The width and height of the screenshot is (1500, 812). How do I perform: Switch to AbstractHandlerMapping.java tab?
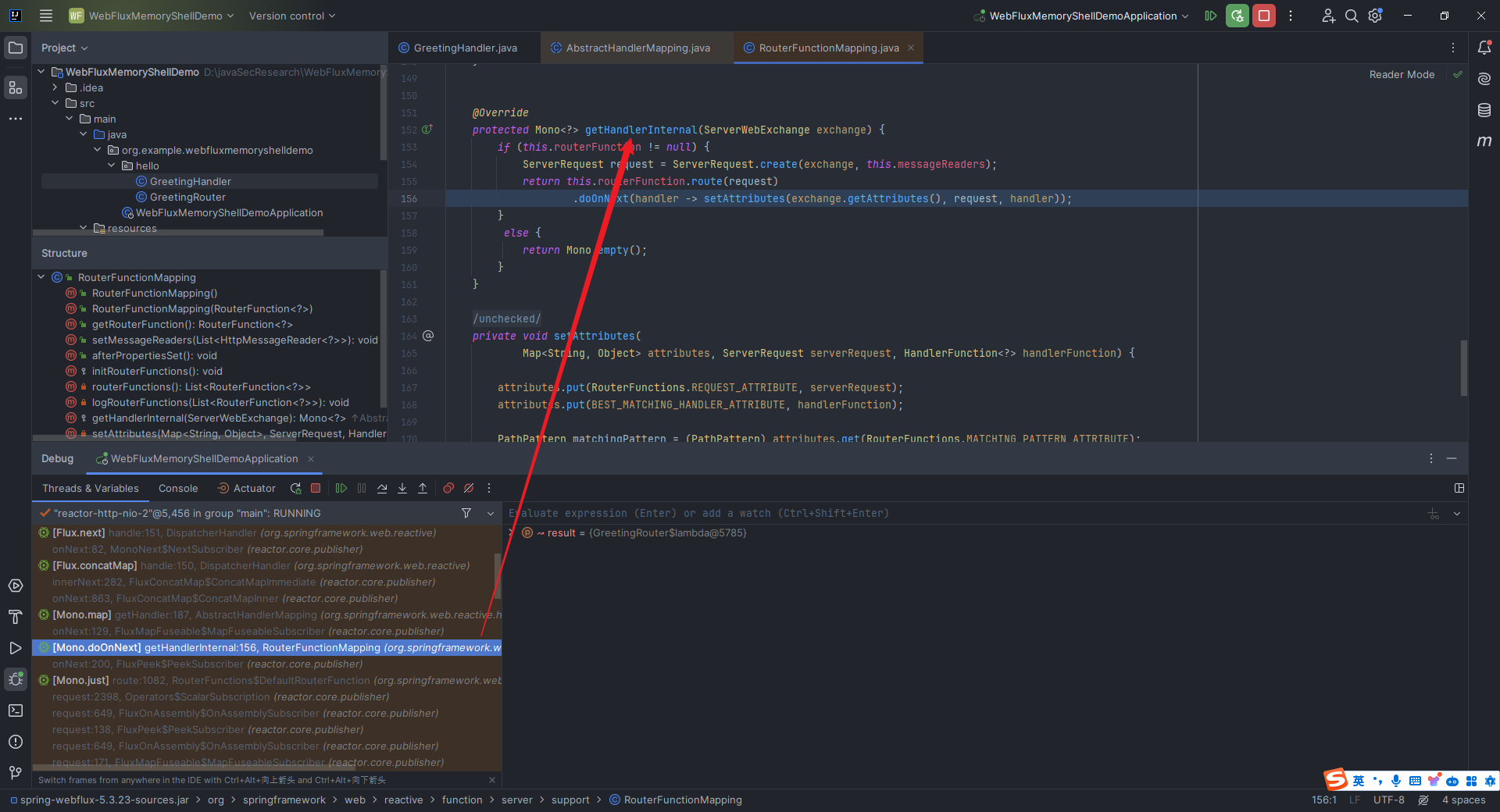637,48
